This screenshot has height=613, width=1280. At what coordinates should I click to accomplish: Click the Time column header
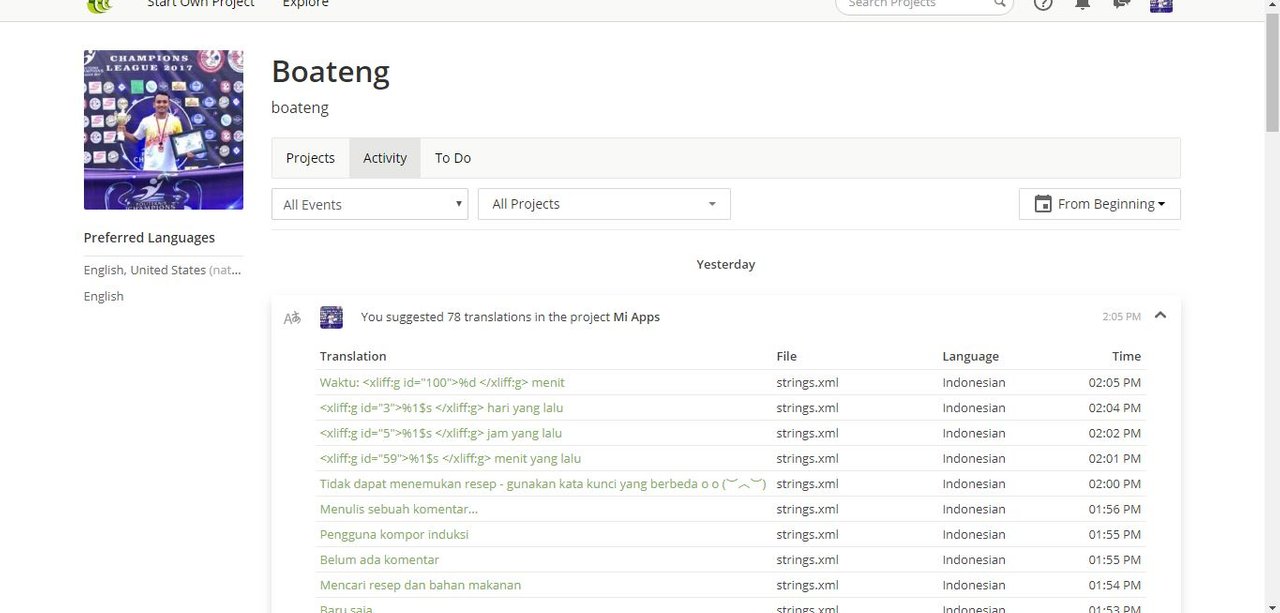[1126, 356]
